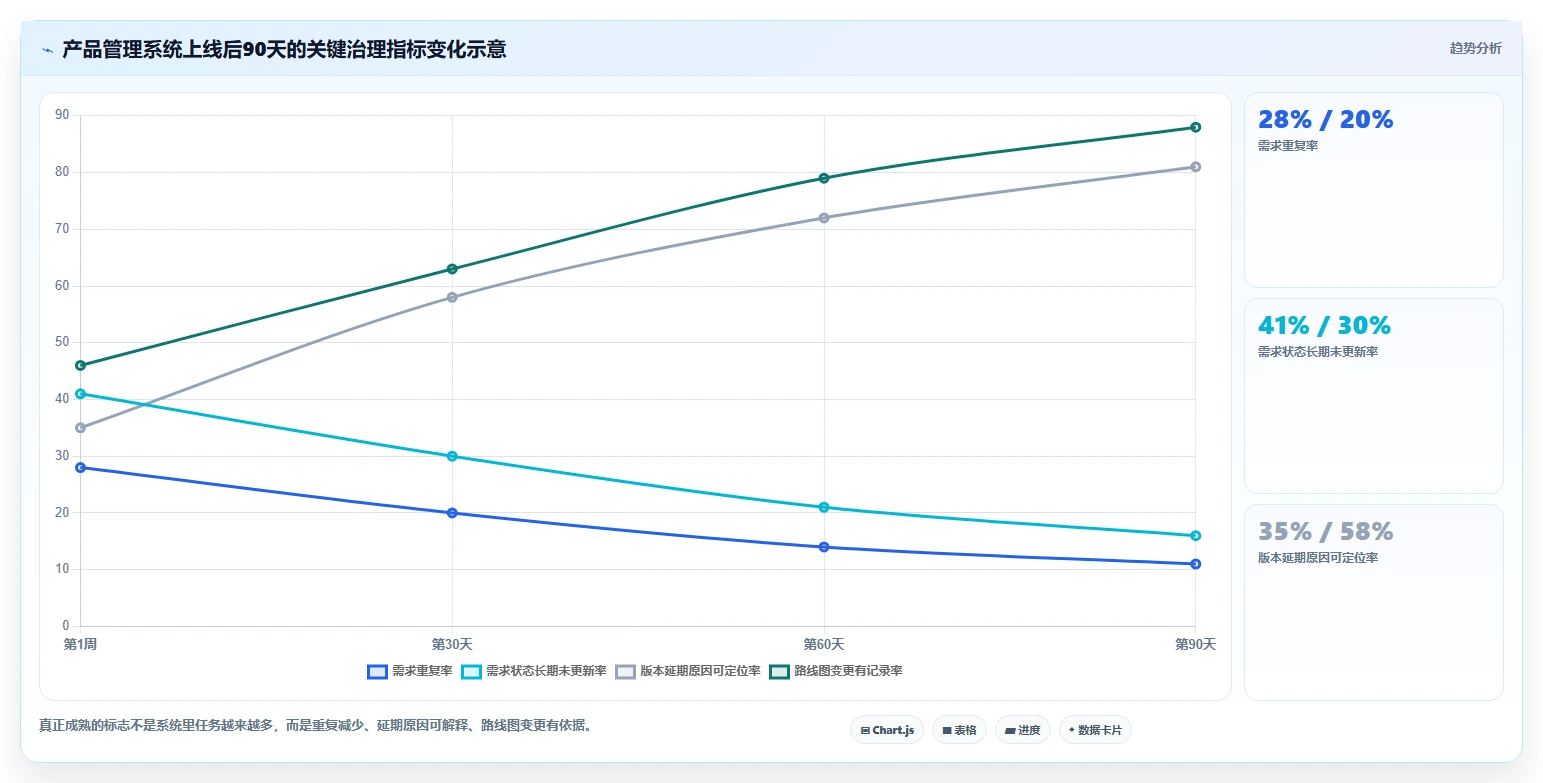Click the 需求重复率 point at 第90天
This screenshot has height=783, width=1543.
(x=1195, y=564)
